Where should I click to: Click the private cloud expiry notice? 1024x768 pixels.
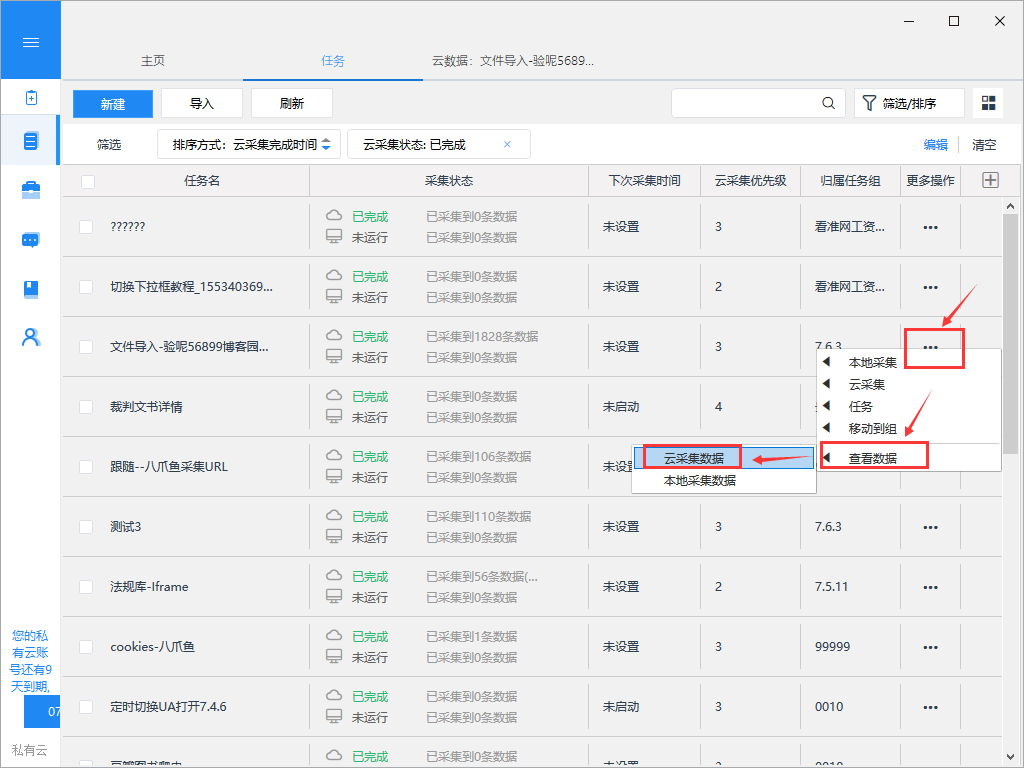[x=30, y=660]
